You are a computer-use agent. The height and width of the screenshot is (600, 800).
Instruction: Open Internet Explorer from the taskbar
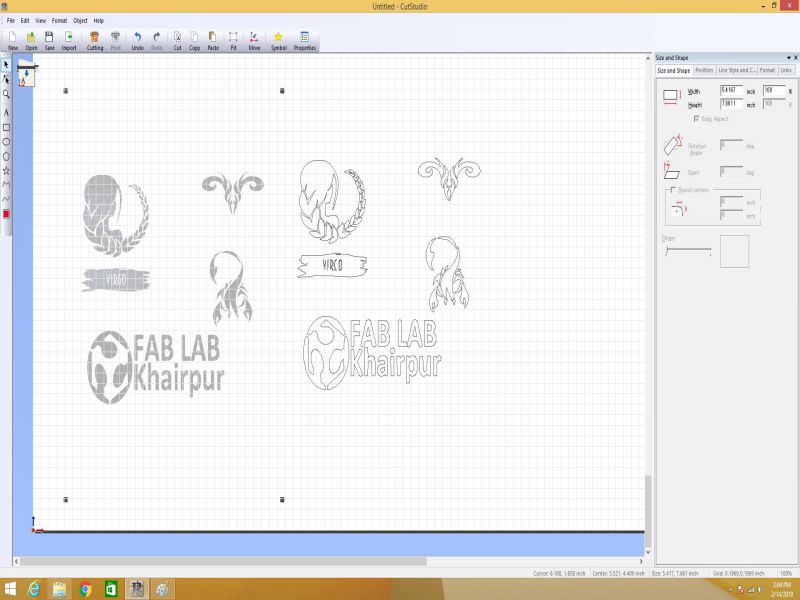pyautogui.click(x=34, y=589)
